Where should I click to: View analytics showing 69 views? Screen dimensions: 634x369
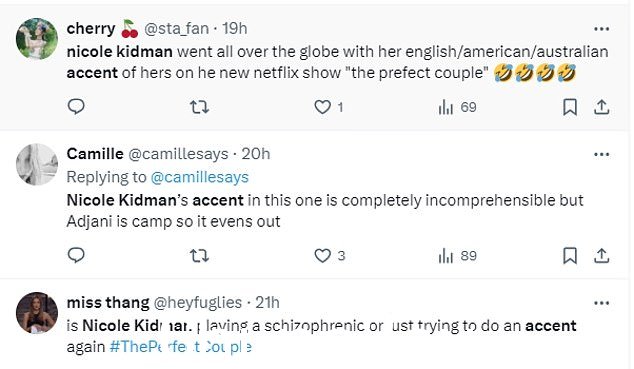pyautogui.click(x=457, y=107)
